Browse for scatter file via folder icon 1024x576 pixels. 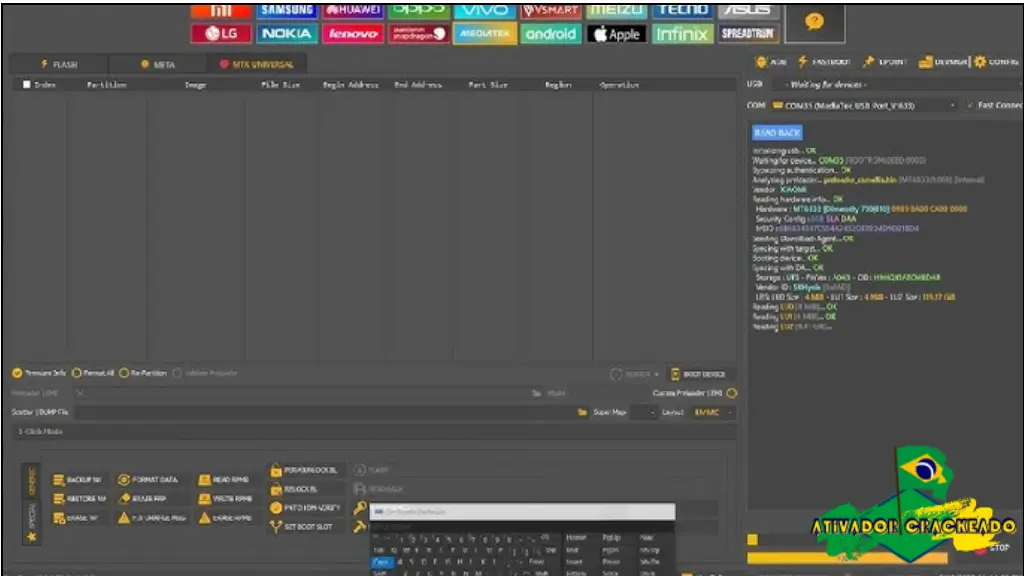(582, 412)
